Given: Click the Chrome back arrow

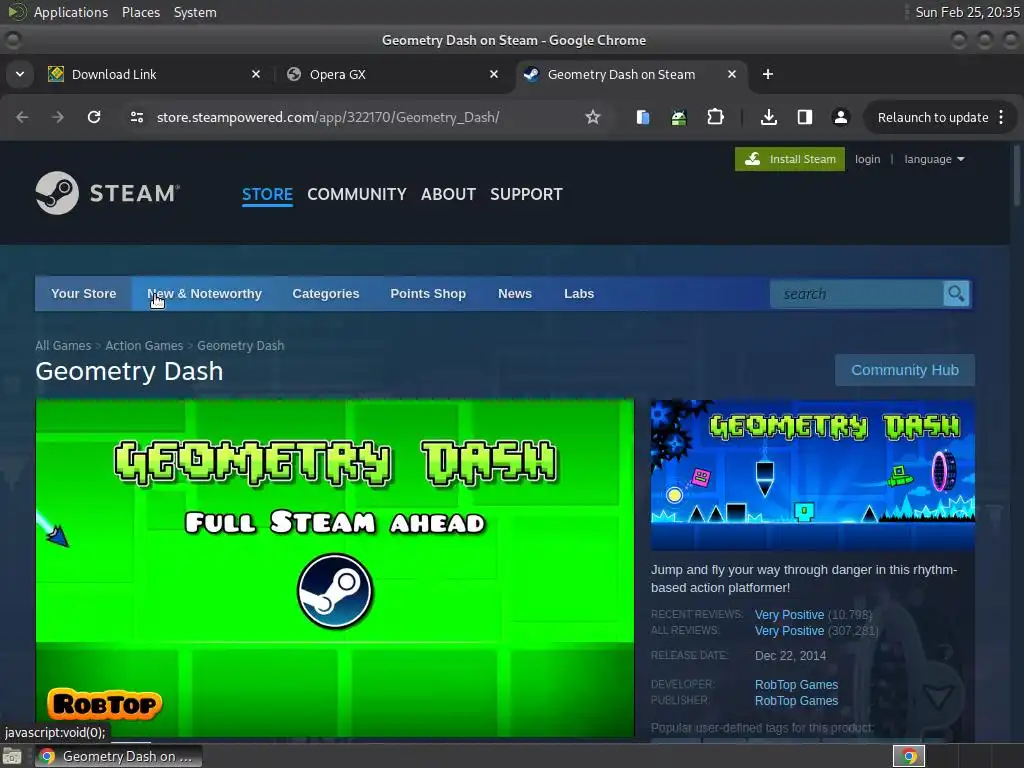Looking at the screenshot, I should point(22,117).
